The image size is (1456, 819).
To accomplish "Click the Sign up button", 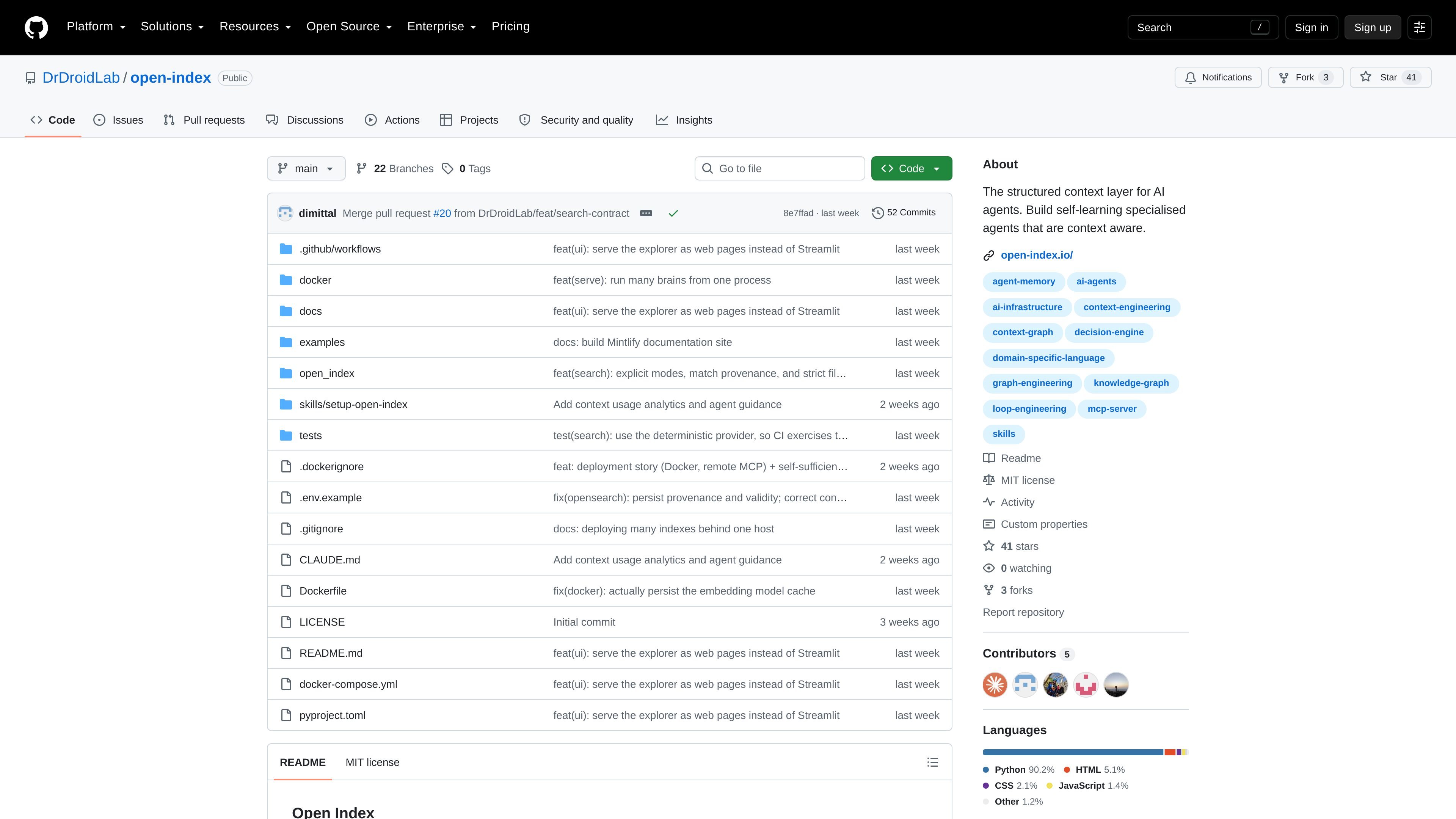I will pyautogui.click(x=1372, y=27).
